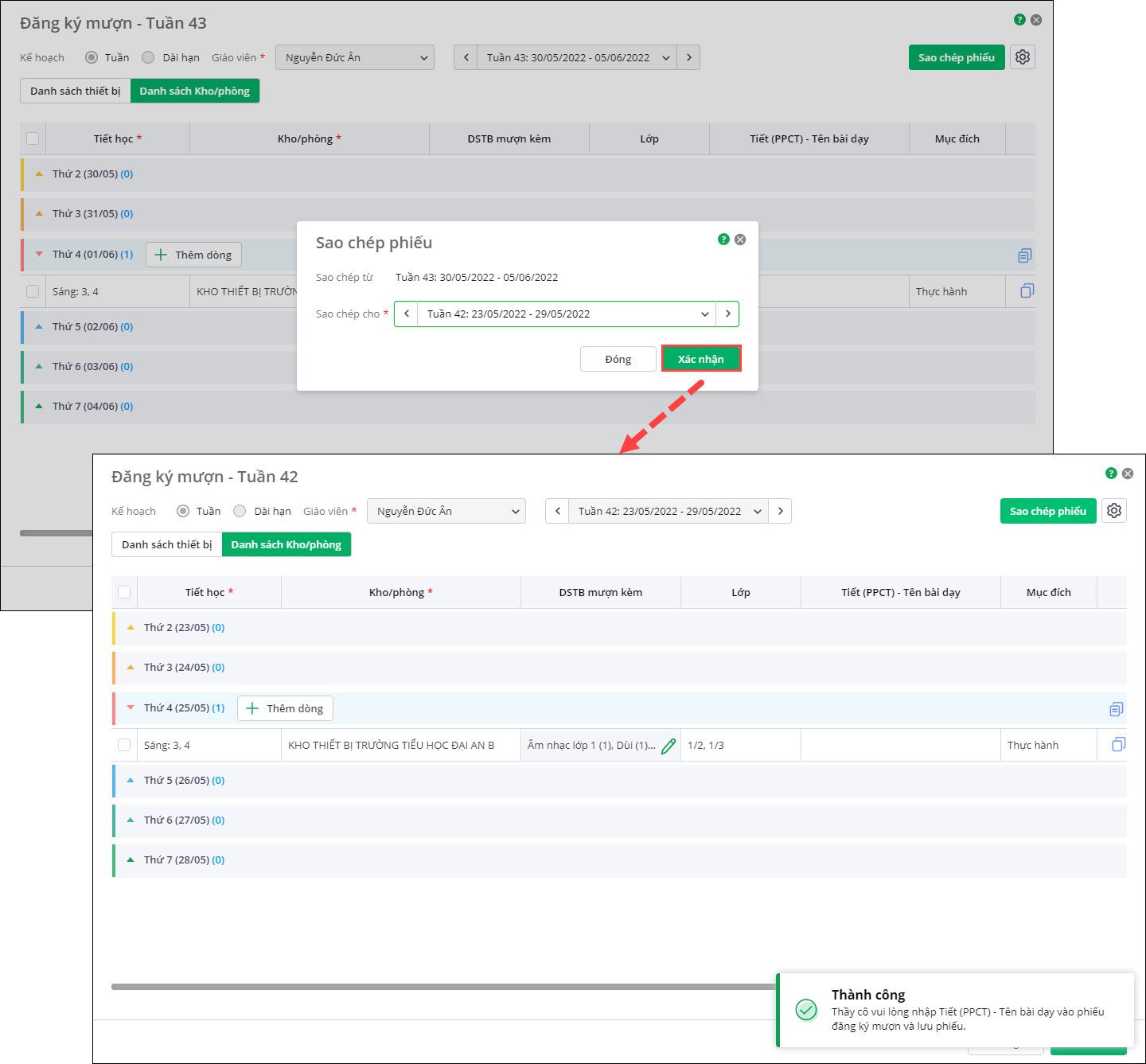
Task: Go to previous week in Tuần 42 window
Action: click(x=557, y=511)
